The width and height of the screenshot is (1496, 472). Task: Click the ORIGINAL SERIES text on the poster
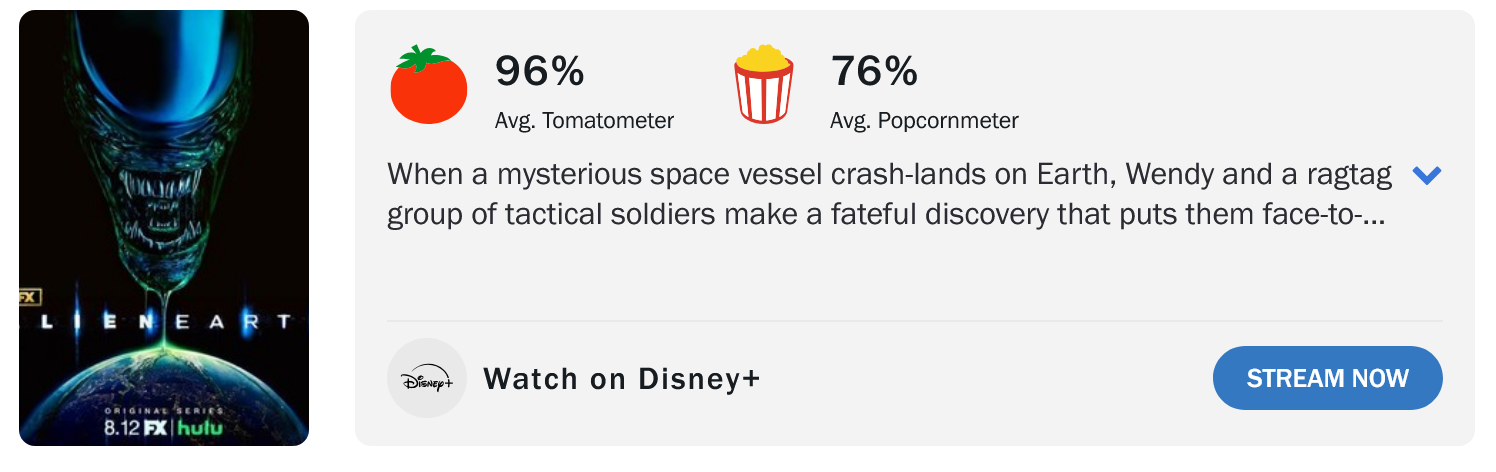tap(164, 412)
